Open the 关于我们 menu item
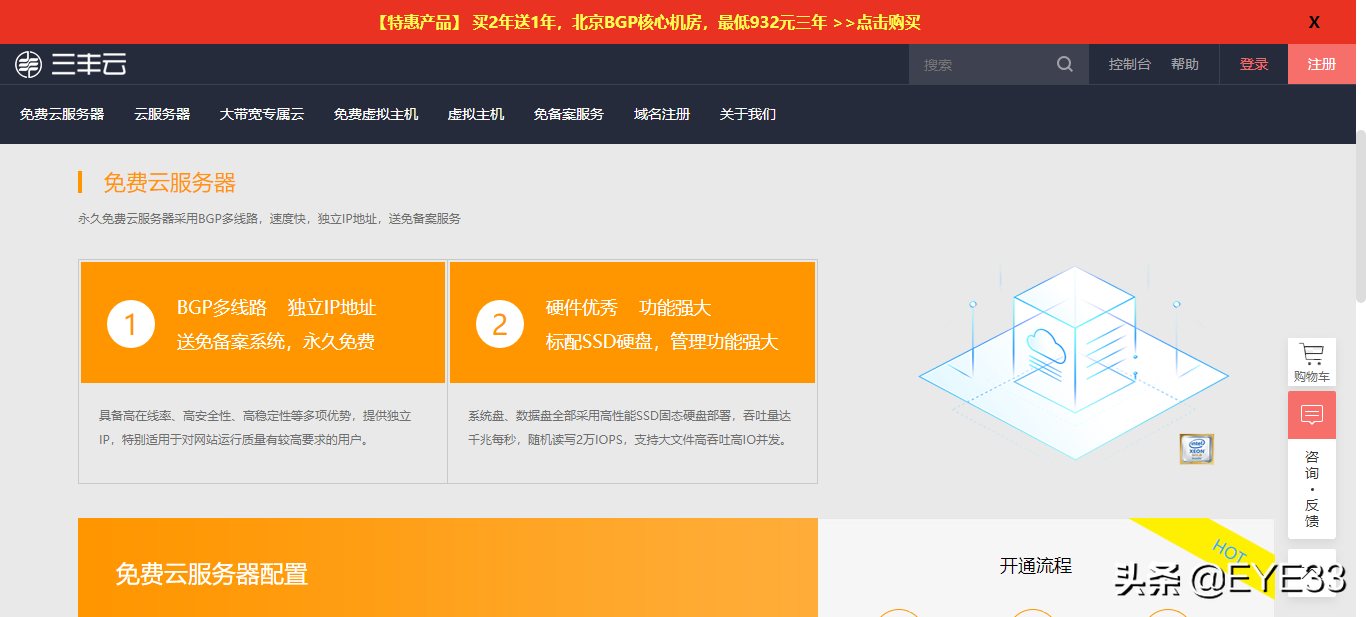Viewport: 1366px width, 617px height. (x=748, y=114)
